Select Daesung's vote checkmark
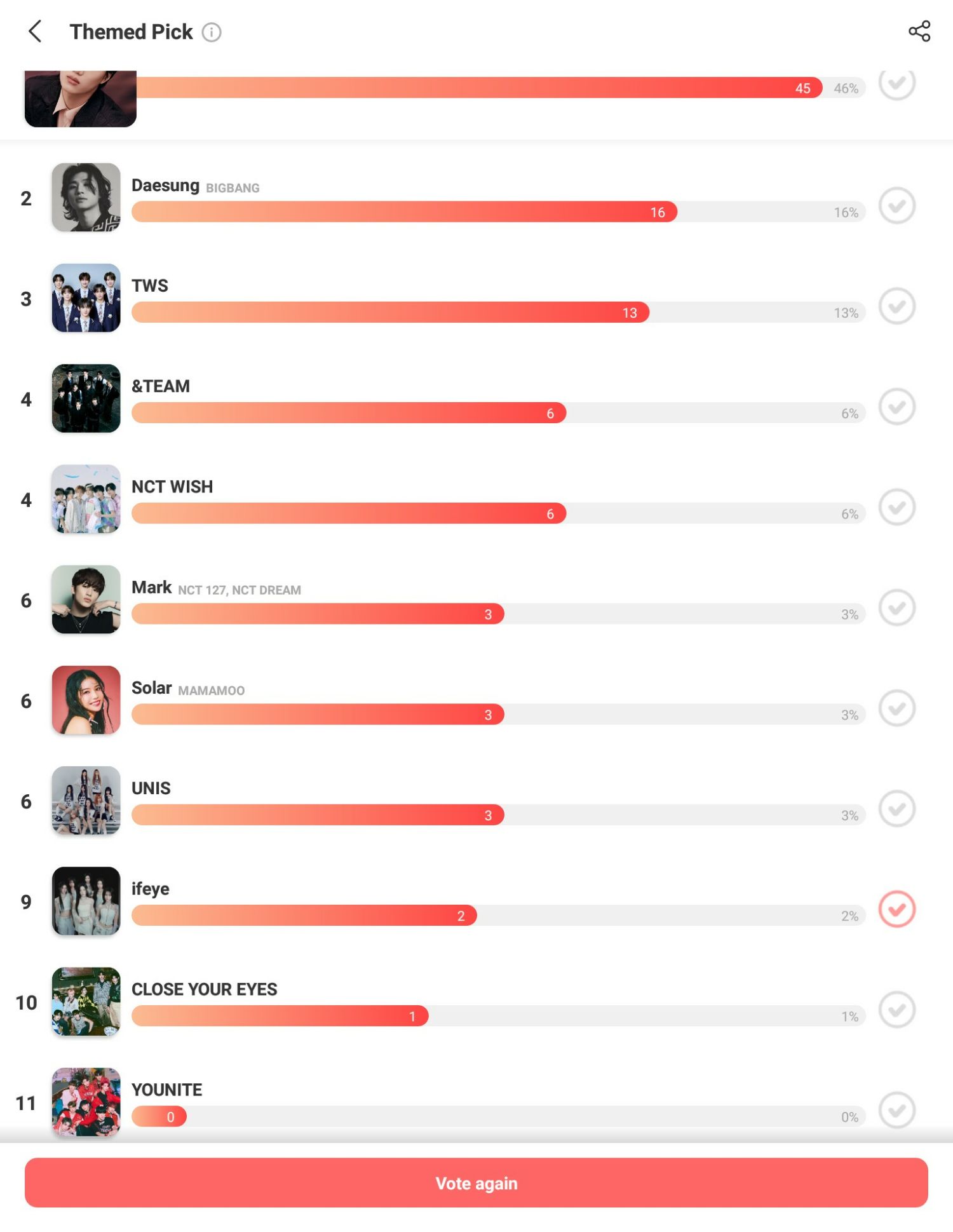Viewport: 953px width, 1232px height. (896, 205)
